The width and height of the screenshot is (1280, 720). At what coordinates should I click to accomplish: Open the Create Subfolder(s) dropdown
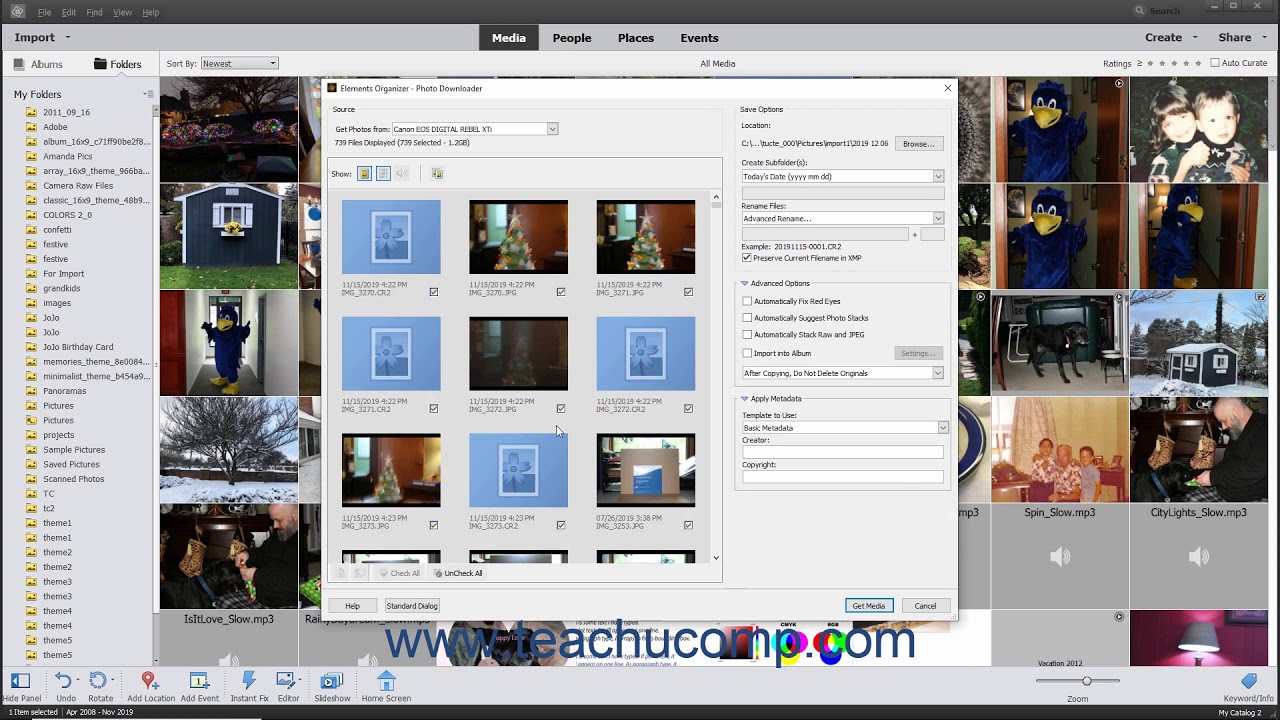(x=842, y=176)
